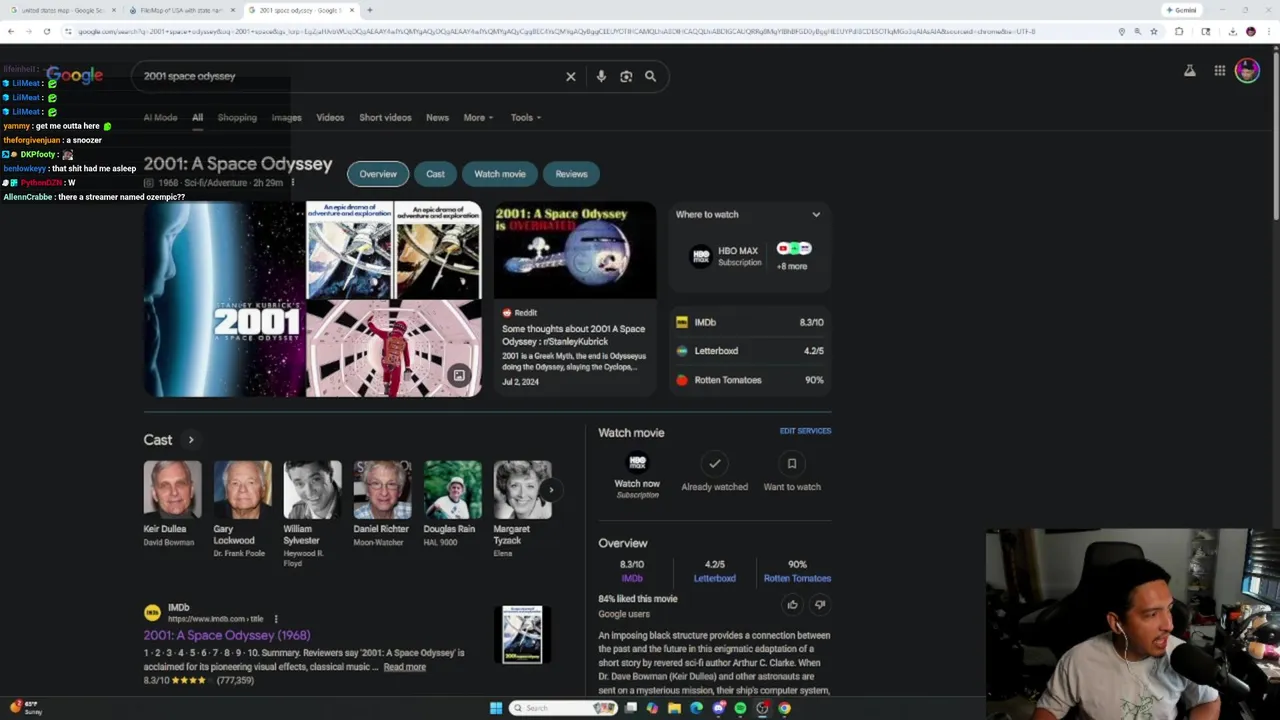
Task: Click the Read more link
Action: click(x=404, y=667)
